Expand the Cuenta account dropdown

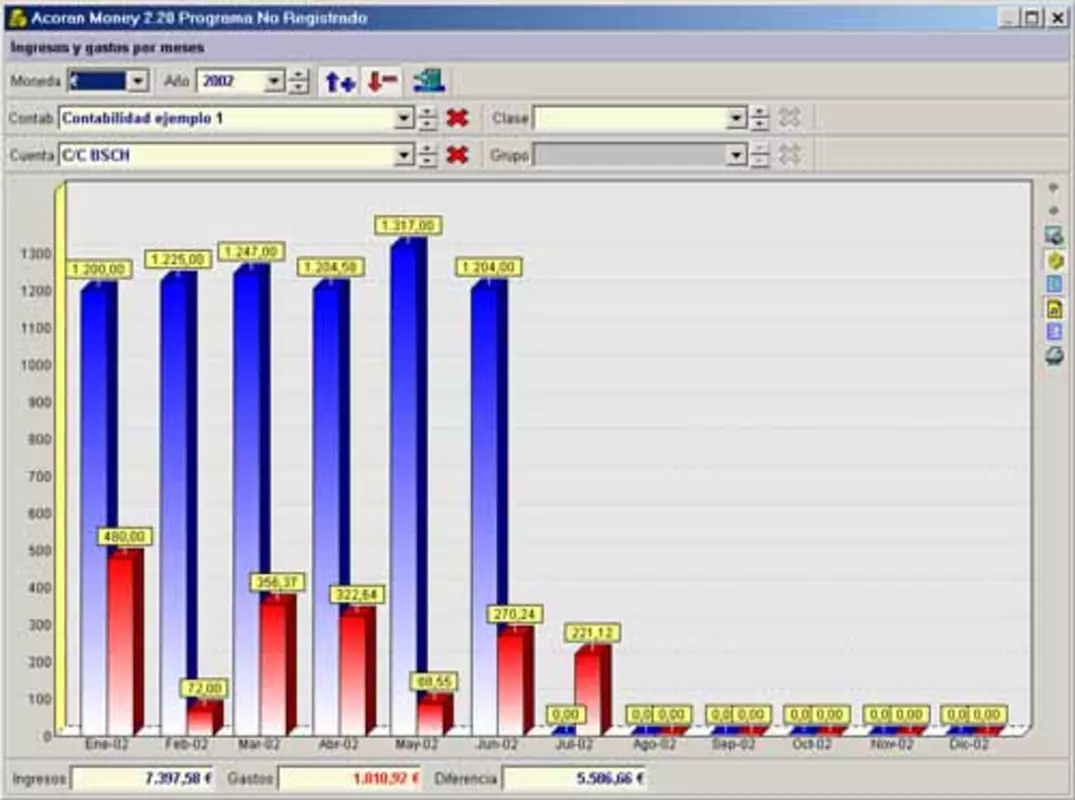(404, 155)
